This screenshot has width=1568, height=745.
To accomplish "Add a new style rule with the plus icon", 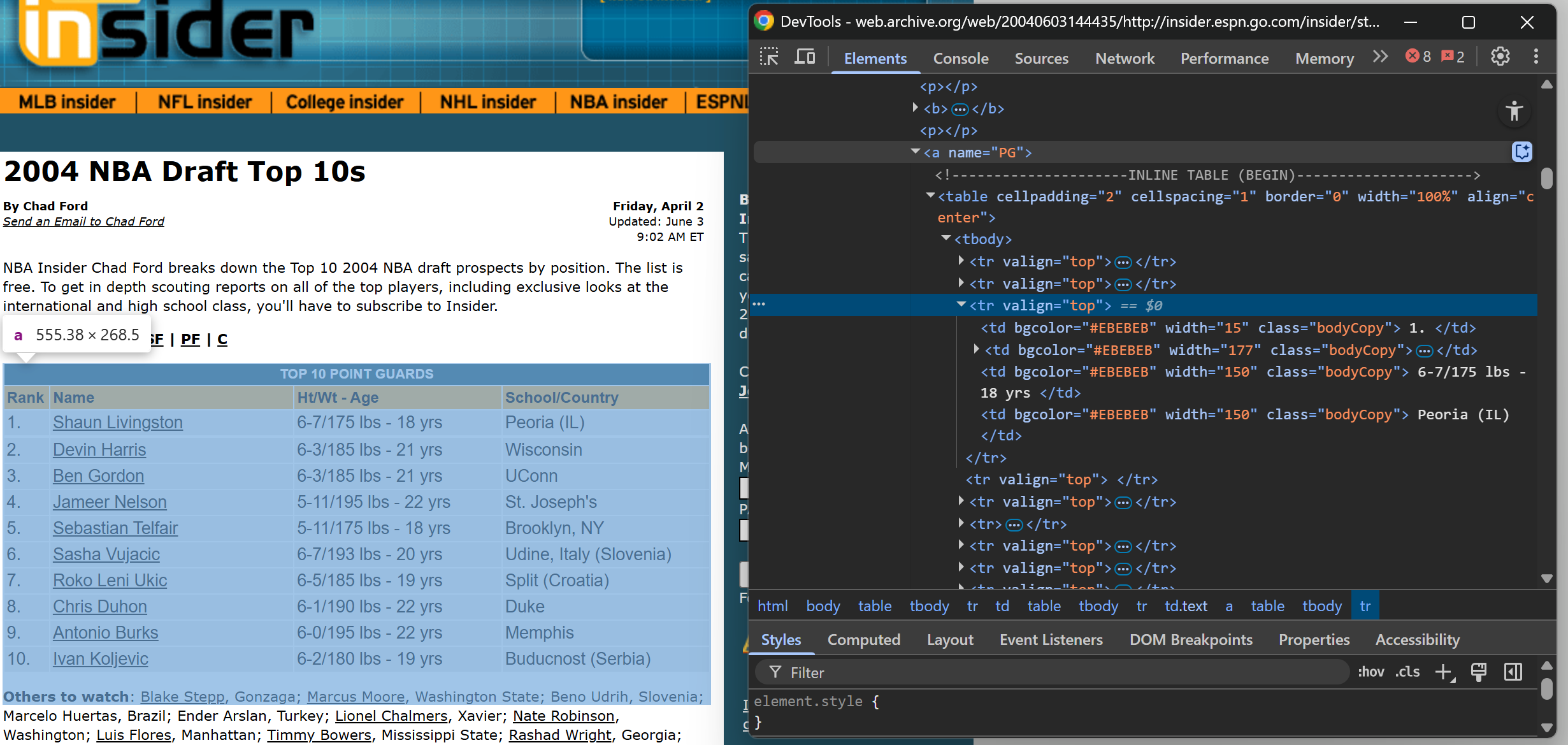I will (1444, 672).
